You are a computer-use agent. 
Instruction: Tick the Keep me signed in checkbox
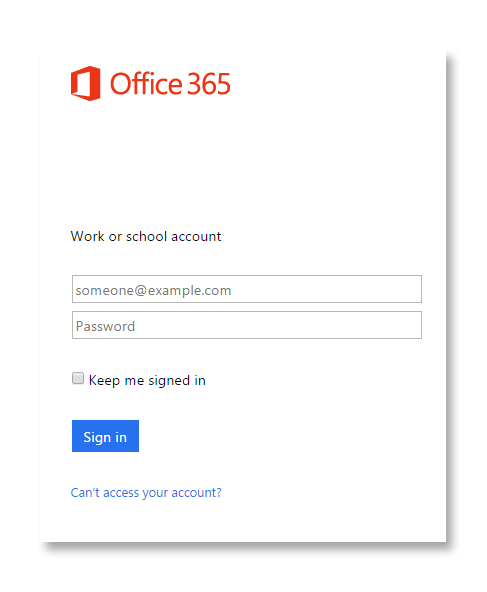point(78,378)
